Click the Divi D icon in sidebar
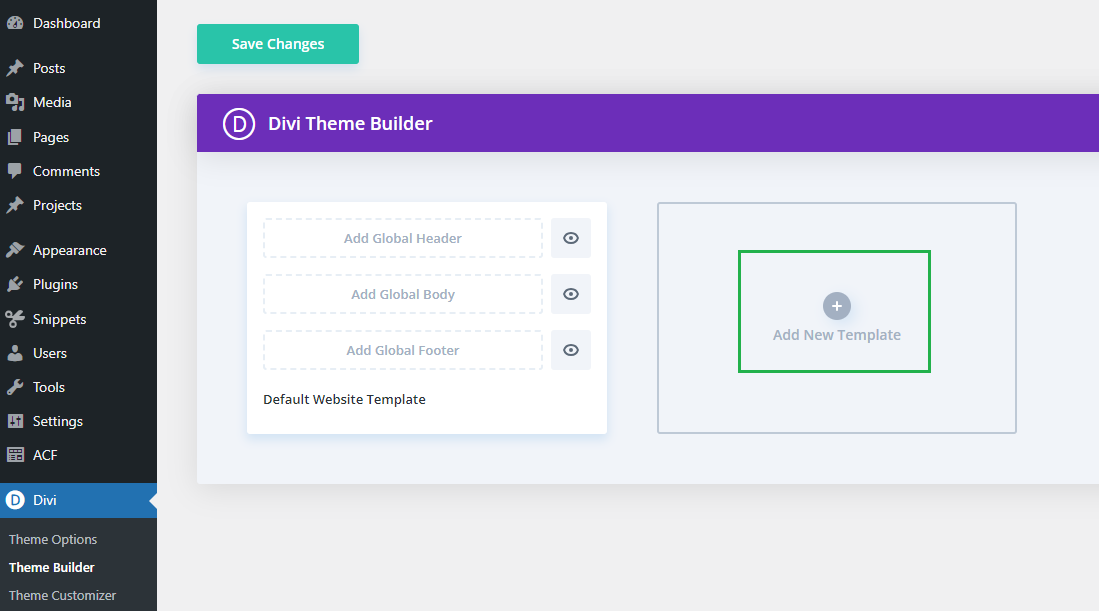Image resolution: width=1099 pixels, height=611 pixels. pyautogui.click(x=15, y=500)
